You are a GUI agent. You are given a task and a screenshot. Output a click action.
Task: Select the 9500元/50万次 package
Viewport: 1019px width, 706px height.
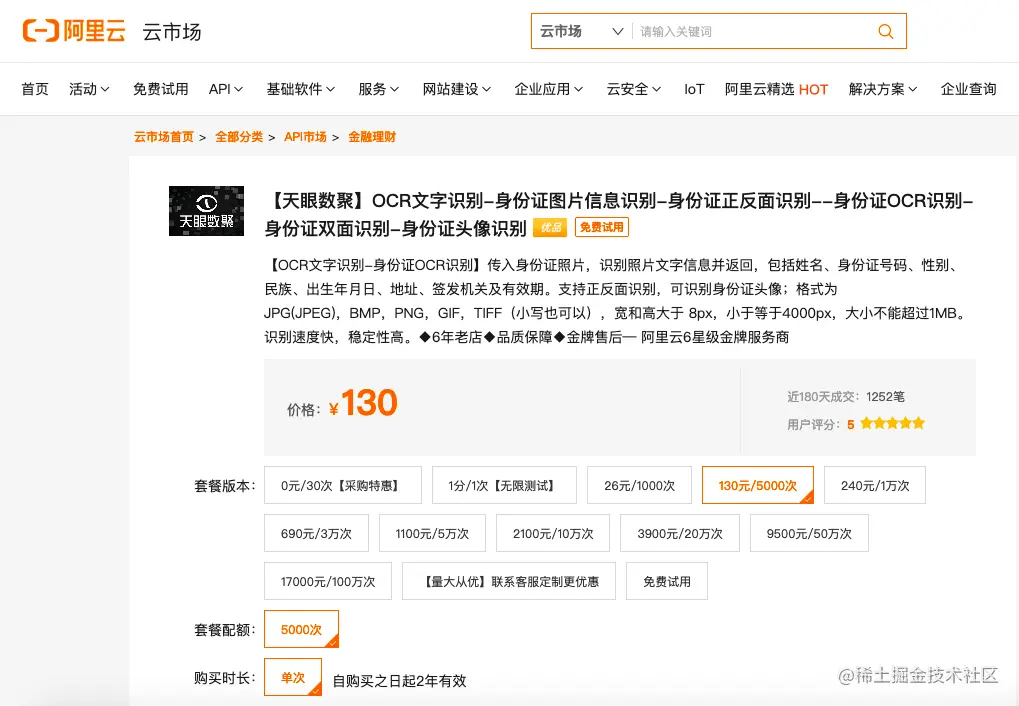point(809,533)
